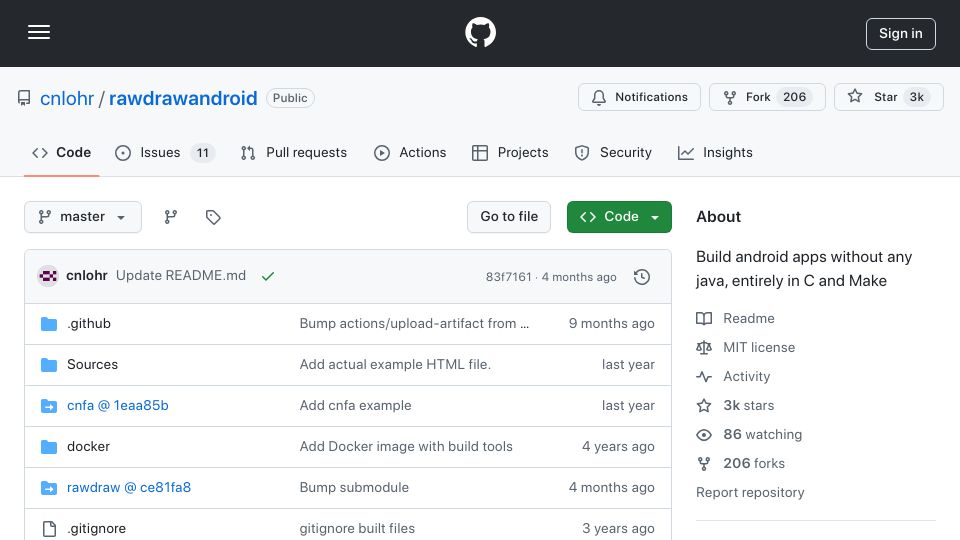Open the Sources folder
This screenshot has width=960, height=540.
(92, 364)
